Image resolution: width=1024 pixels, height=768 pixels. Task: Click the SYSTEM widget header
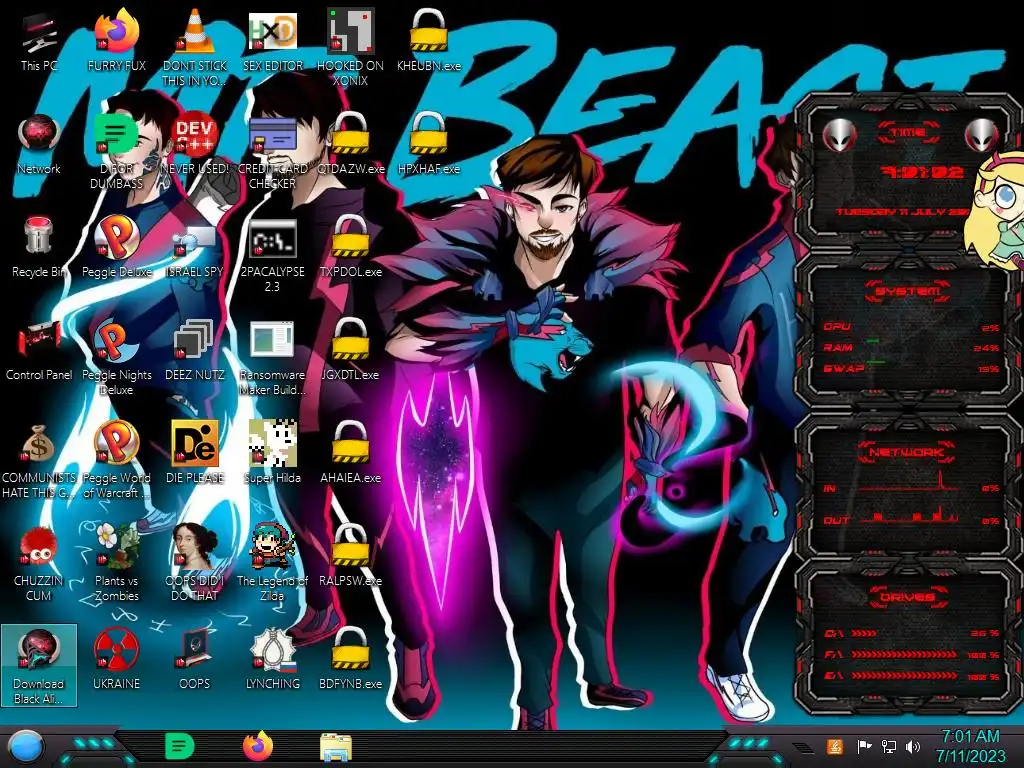click(908, 291)
